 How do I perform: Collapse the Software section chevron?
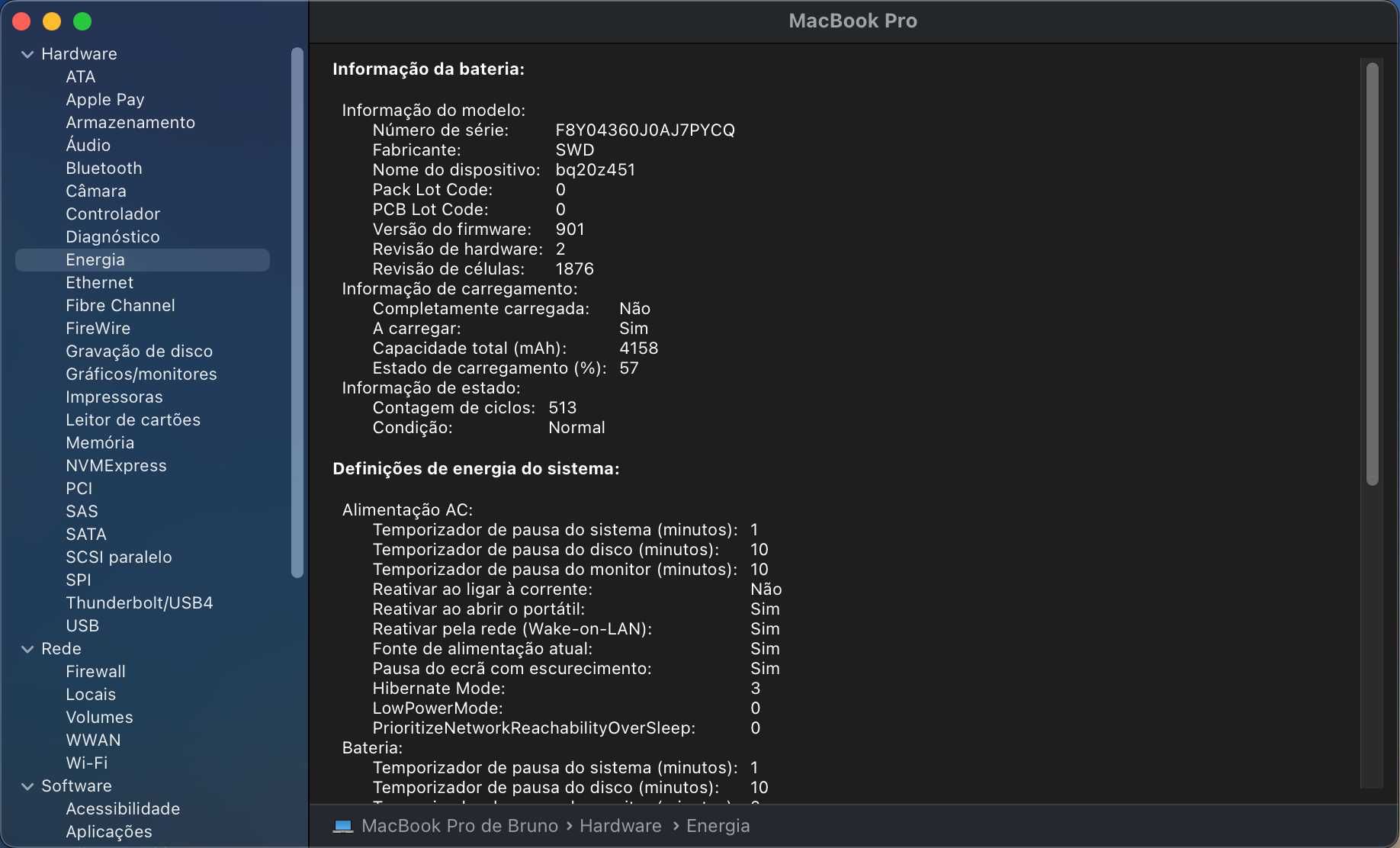click(x=27, y=786)
